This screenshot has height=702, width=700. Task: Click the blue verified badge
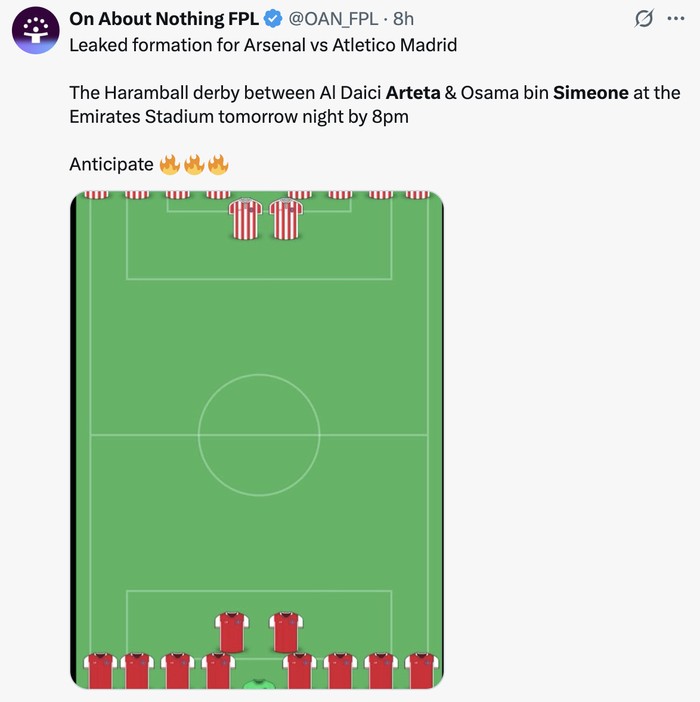[272, 19]
